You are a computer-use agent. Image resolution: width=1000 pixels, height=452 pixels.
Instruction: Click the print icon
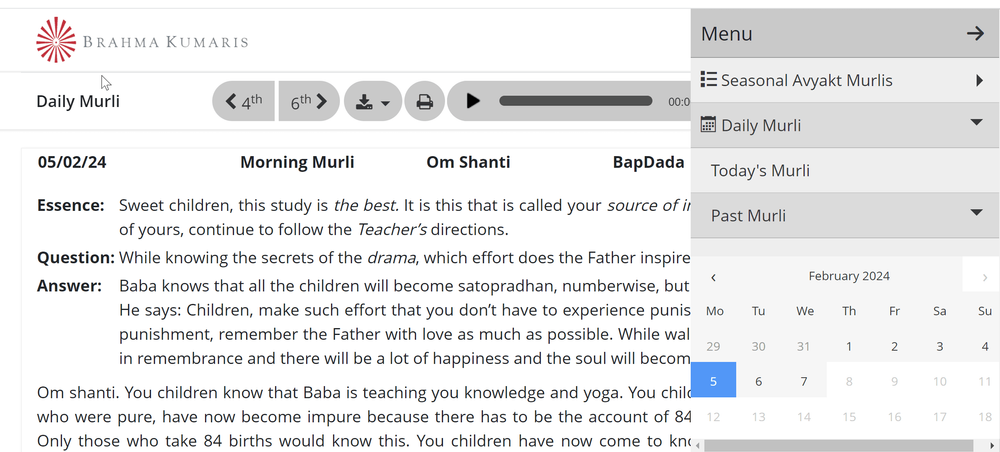[x=424, y=101]
